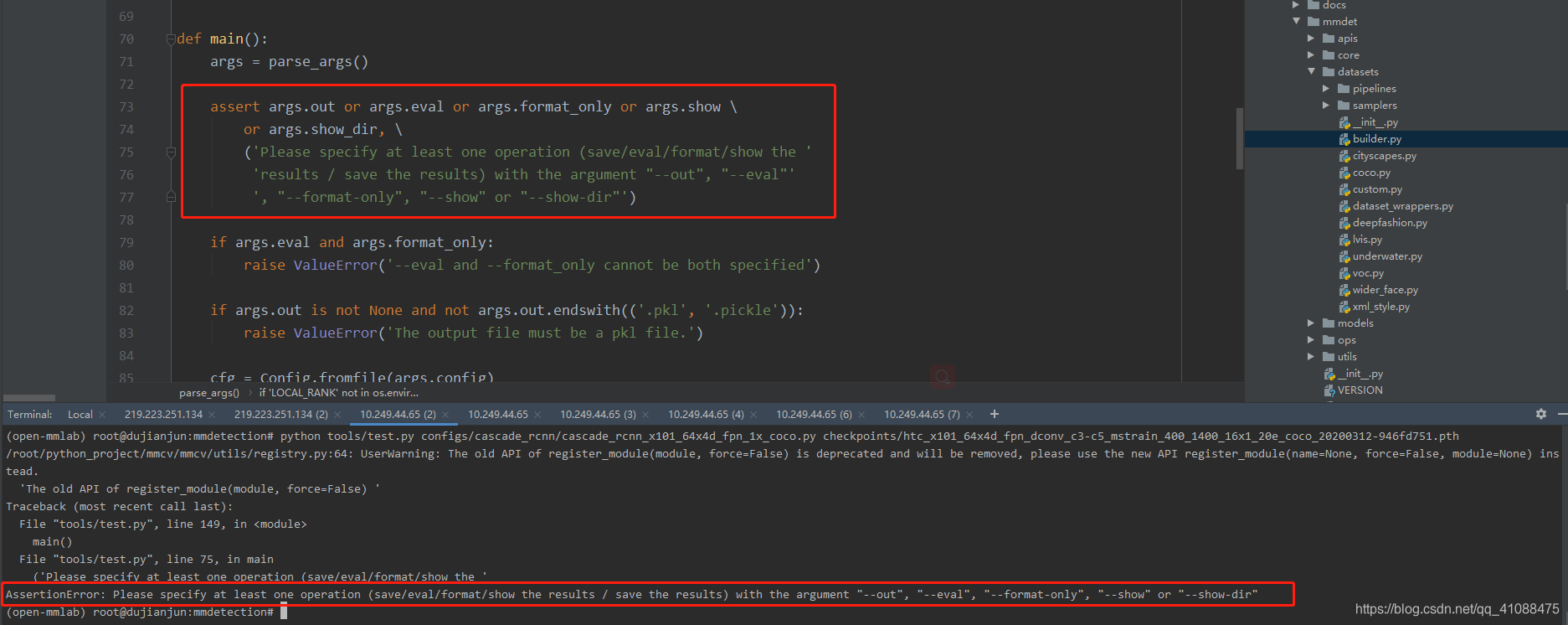Close the 10.249.44.65 (4) terminal tab
Image resolution: width=1568 pixels, height=625 pixels.
753,415
